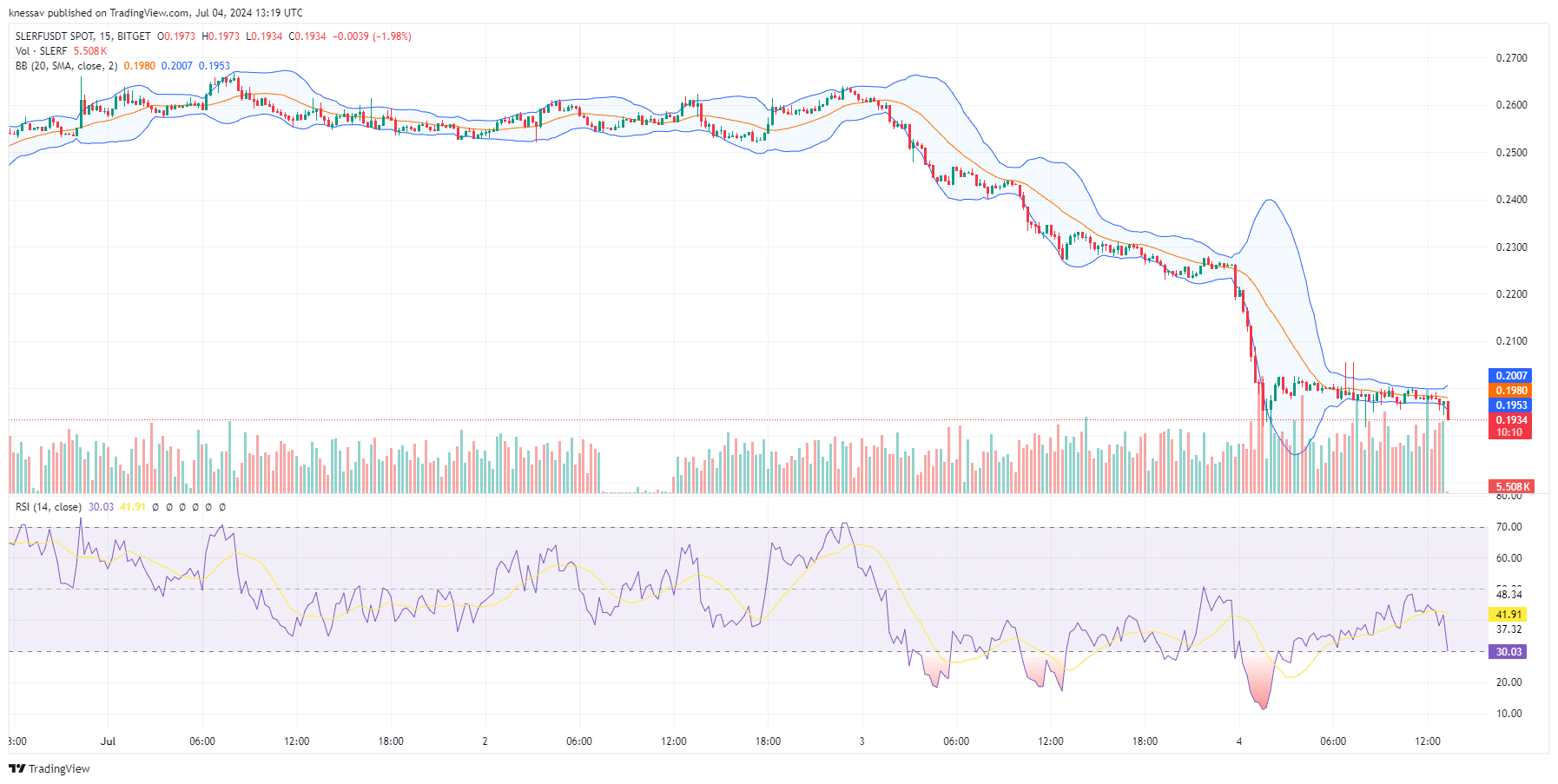Click the RSI average 41.91 in legend

(x=133, y=507)
